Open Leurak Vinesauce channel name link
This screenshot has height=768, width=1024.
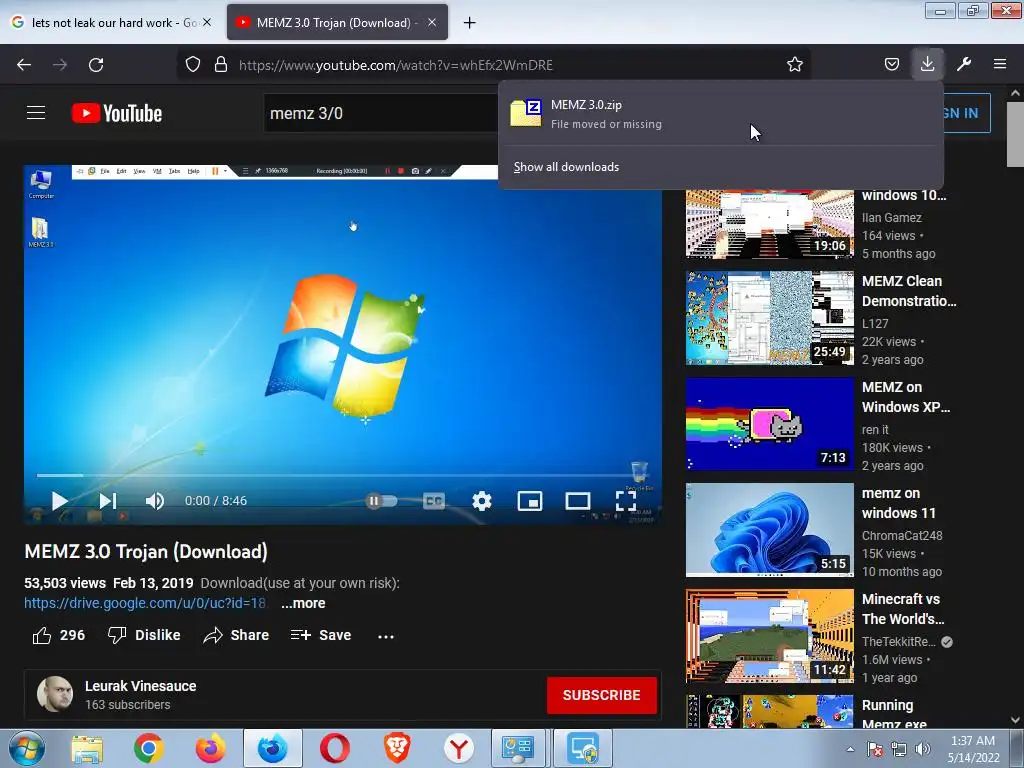point(140,686)
